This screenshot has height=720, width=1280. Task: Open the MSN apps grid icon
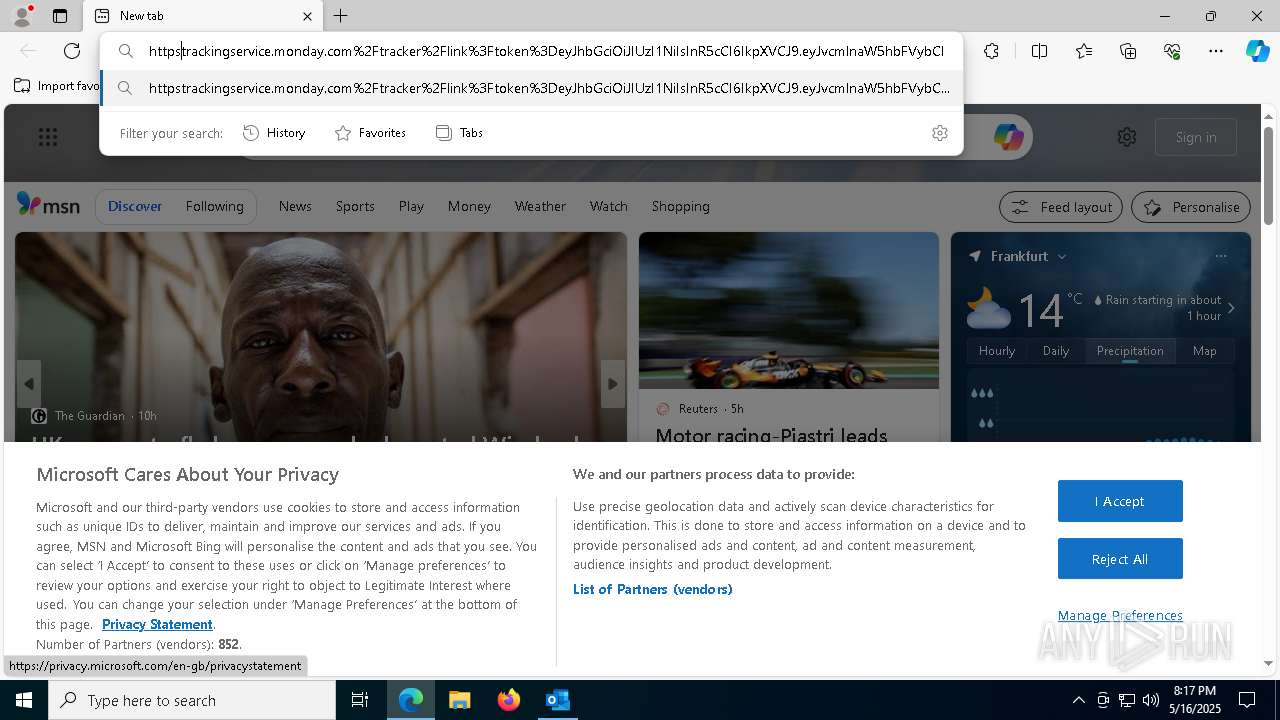48,137
